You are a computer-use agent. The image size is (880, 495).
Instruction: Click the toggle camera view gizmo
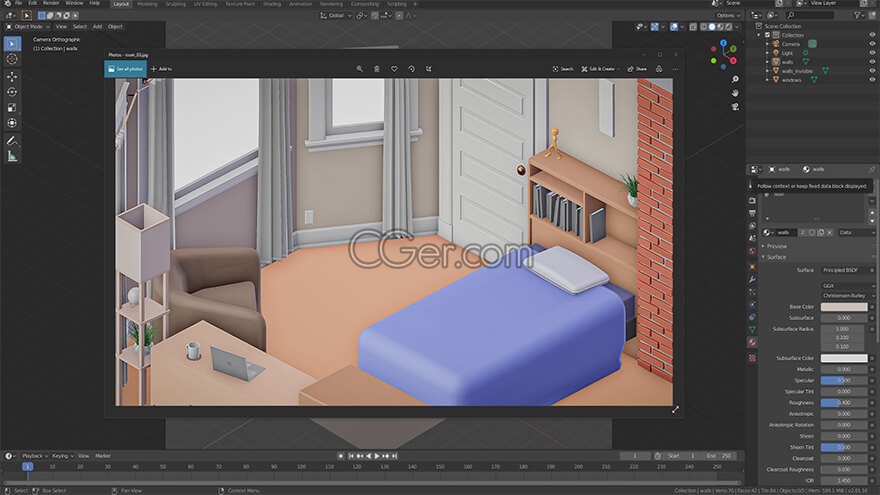(735, 107)
